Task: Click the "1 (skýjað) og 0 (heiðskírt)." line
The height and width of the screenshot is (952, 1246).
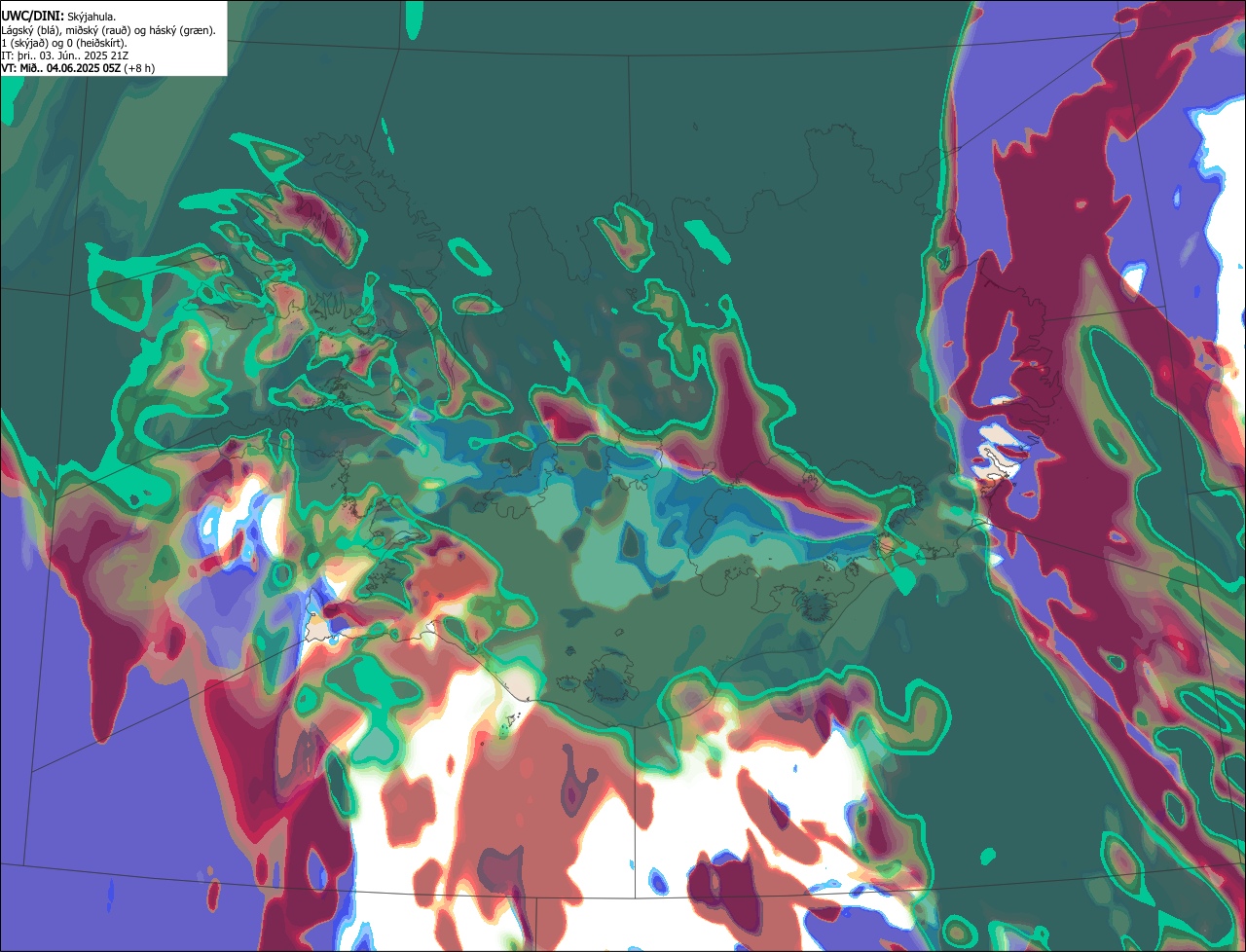Action: 64,43
